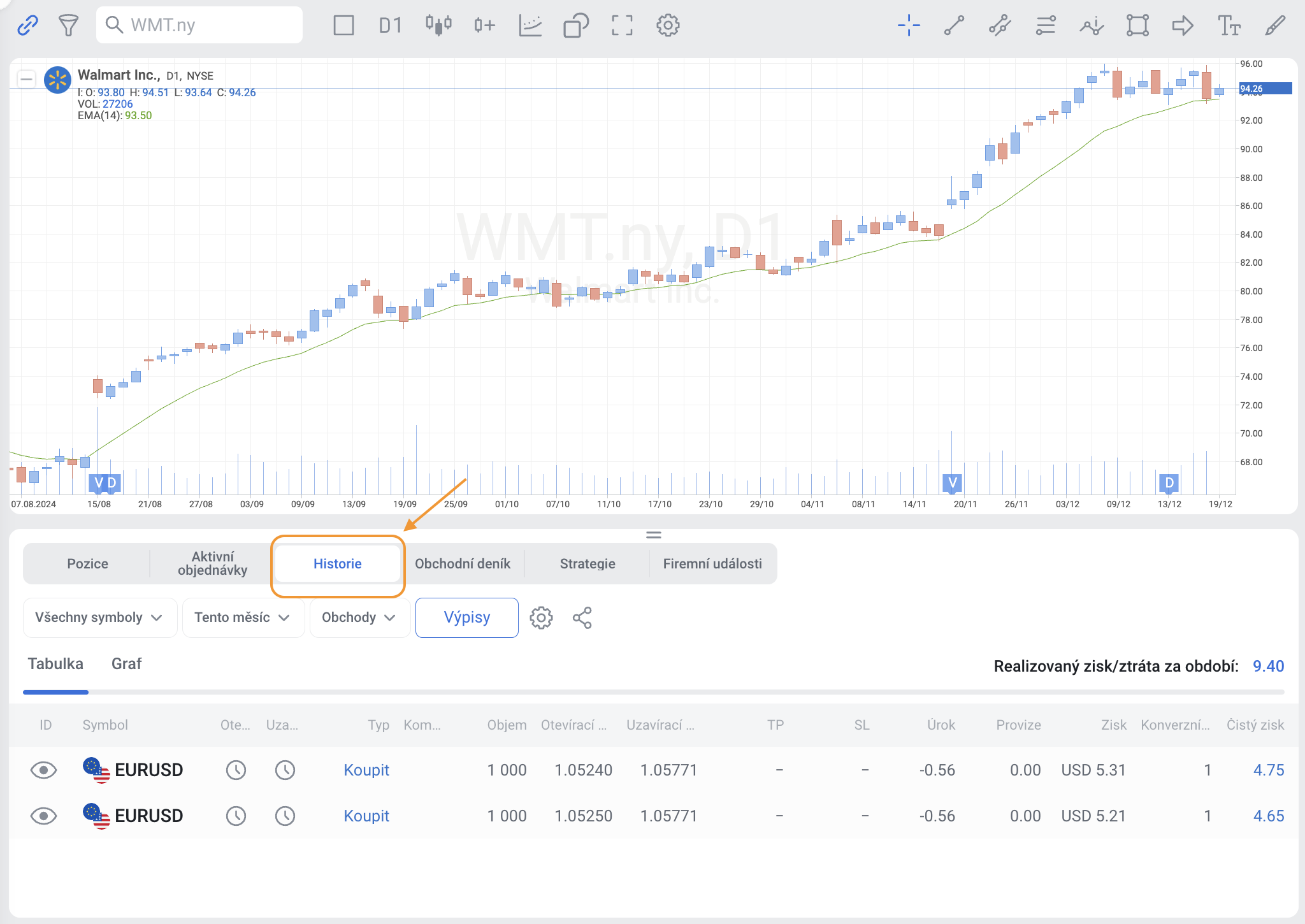Expand the Obchody dropdown

(x=359, y=617)
